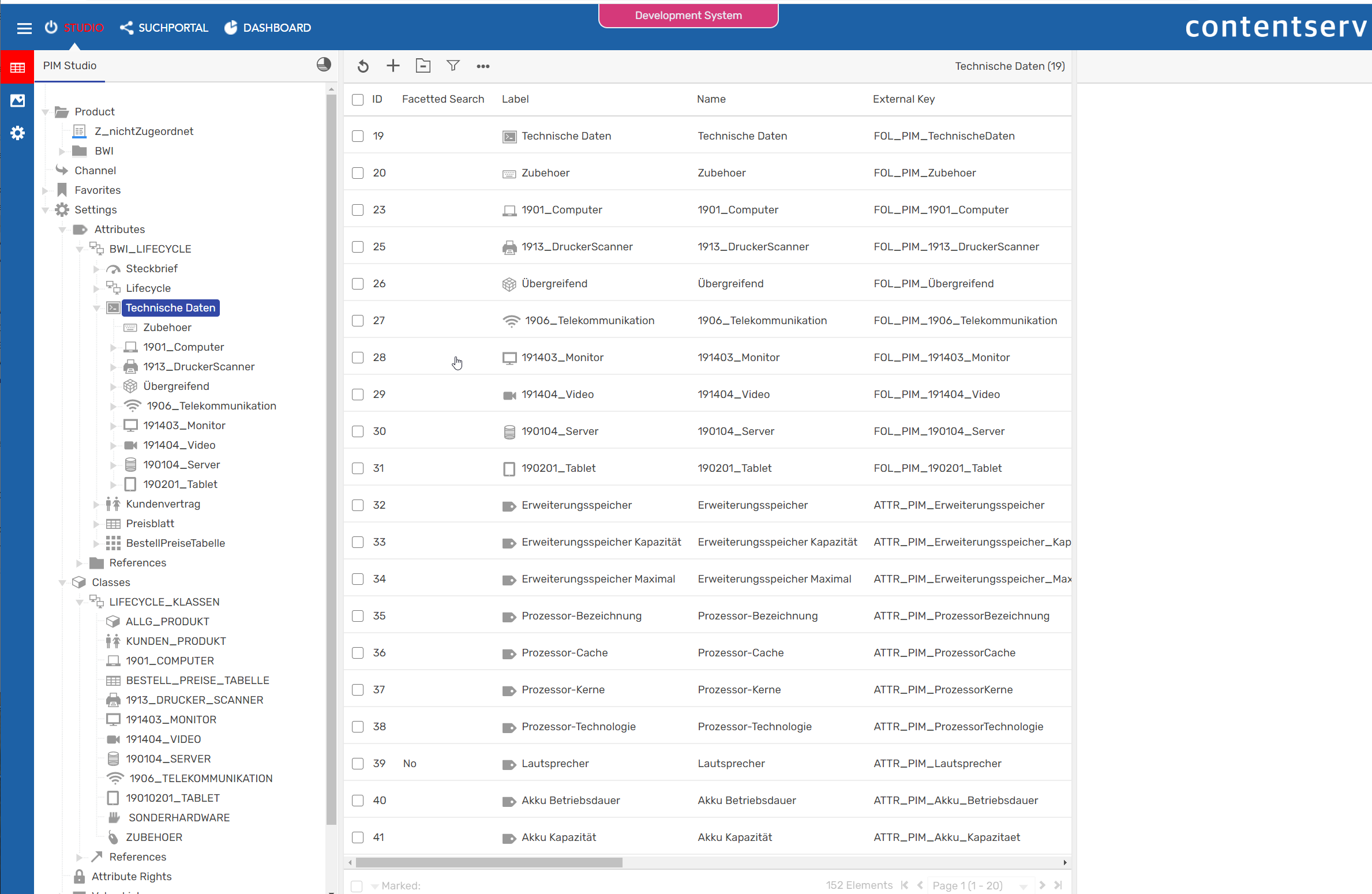Image resolution: width=1372 pixels, height=894 pixels.
Task: Jump to last page arrow in pager
Action: coord(1058,885)
